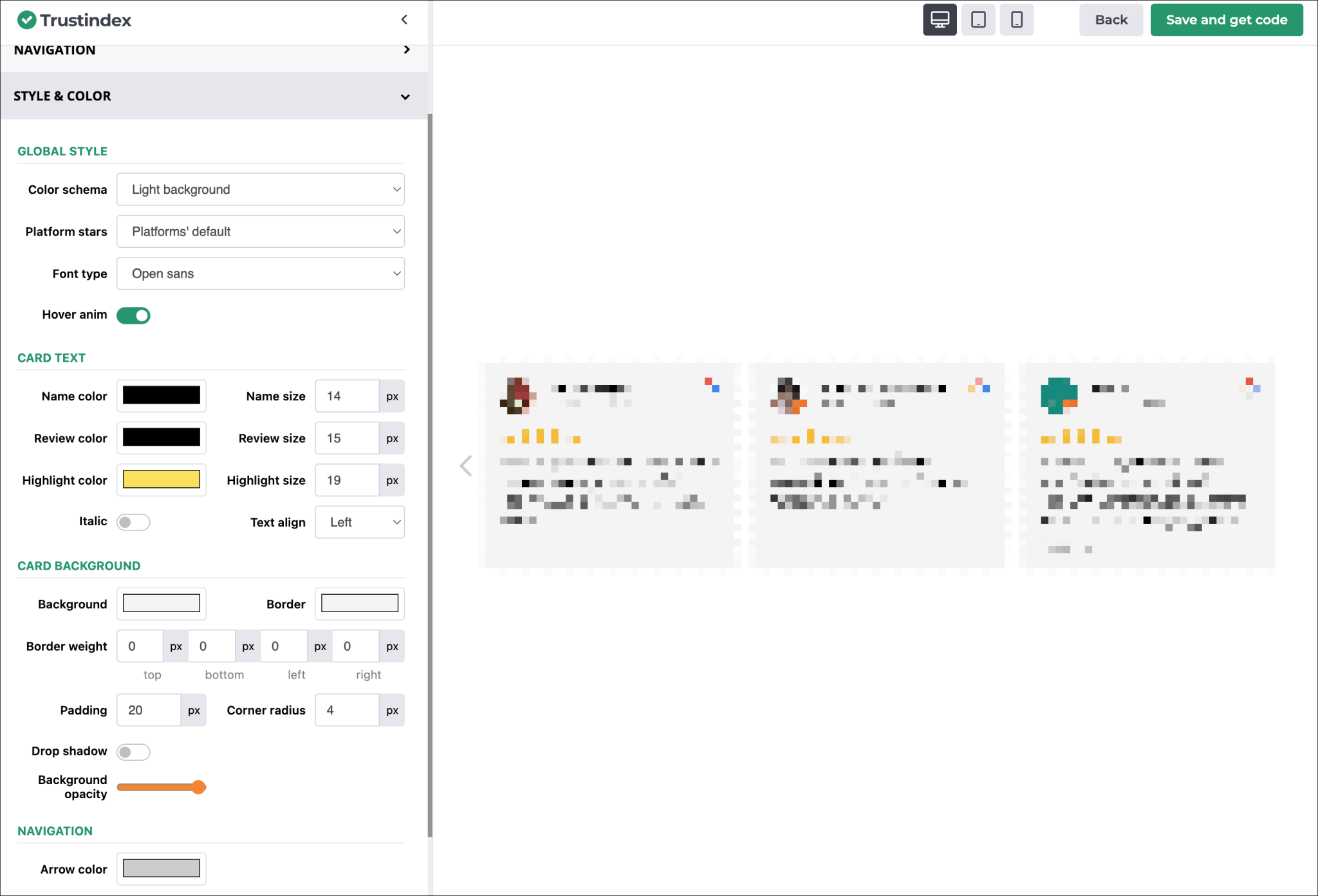The width and height of the screenshot is (1318, 896).
Task: Click the Name size input field
Action: pyautogui.click(x=347, y=396)
